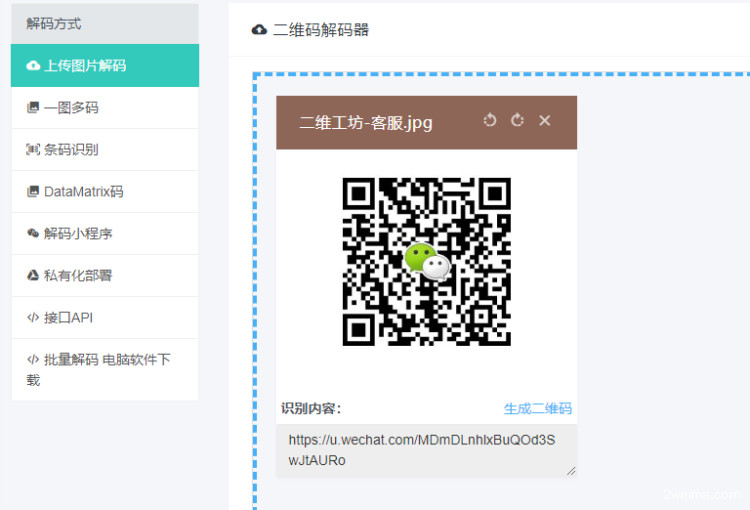Click the WeChat logo in the QR code center
Viewport: 750px width, 510px height.
click(x=426, y=261)
